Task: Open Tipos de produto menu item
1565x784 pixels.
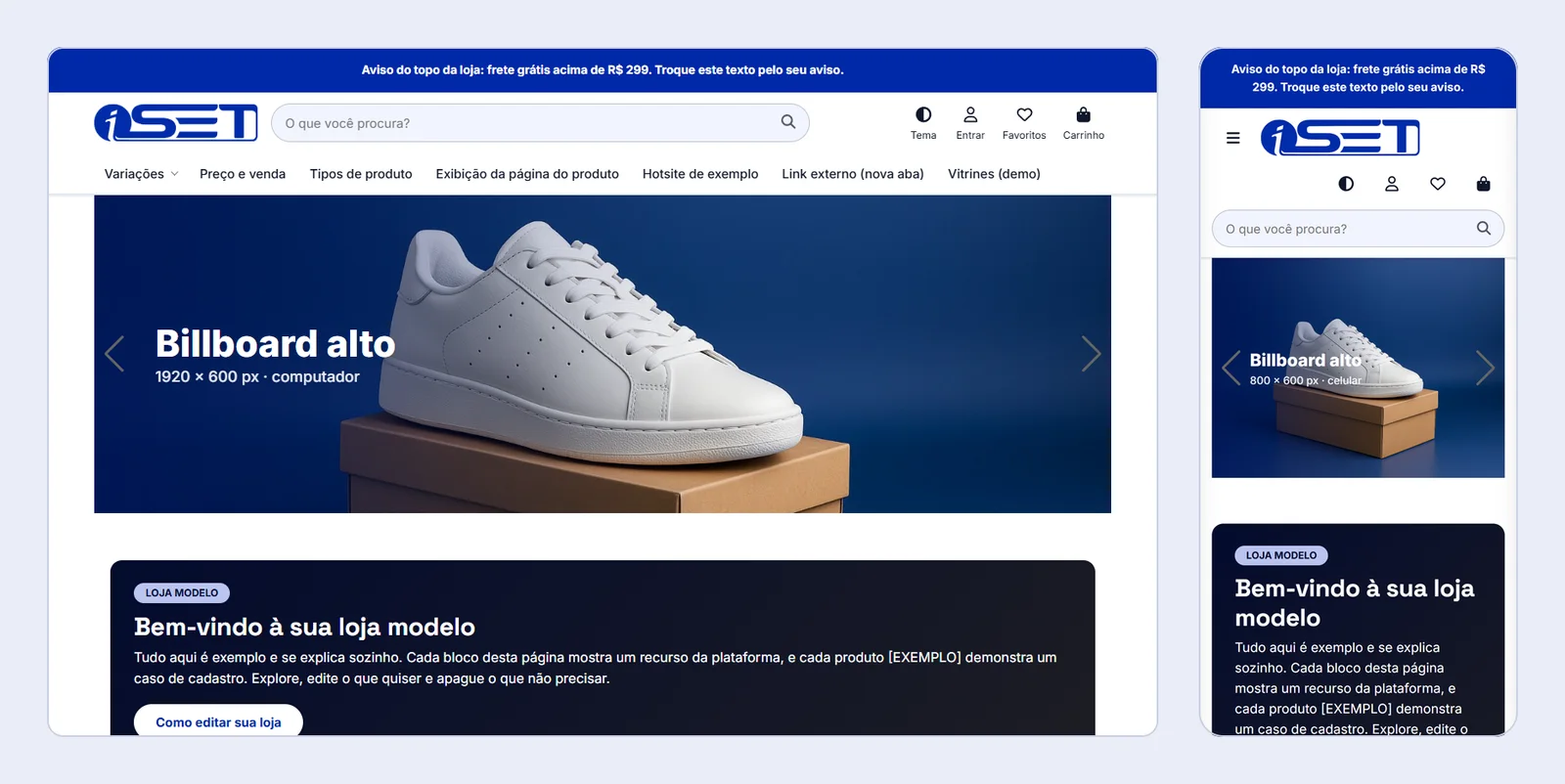Action: pos(361,174)
